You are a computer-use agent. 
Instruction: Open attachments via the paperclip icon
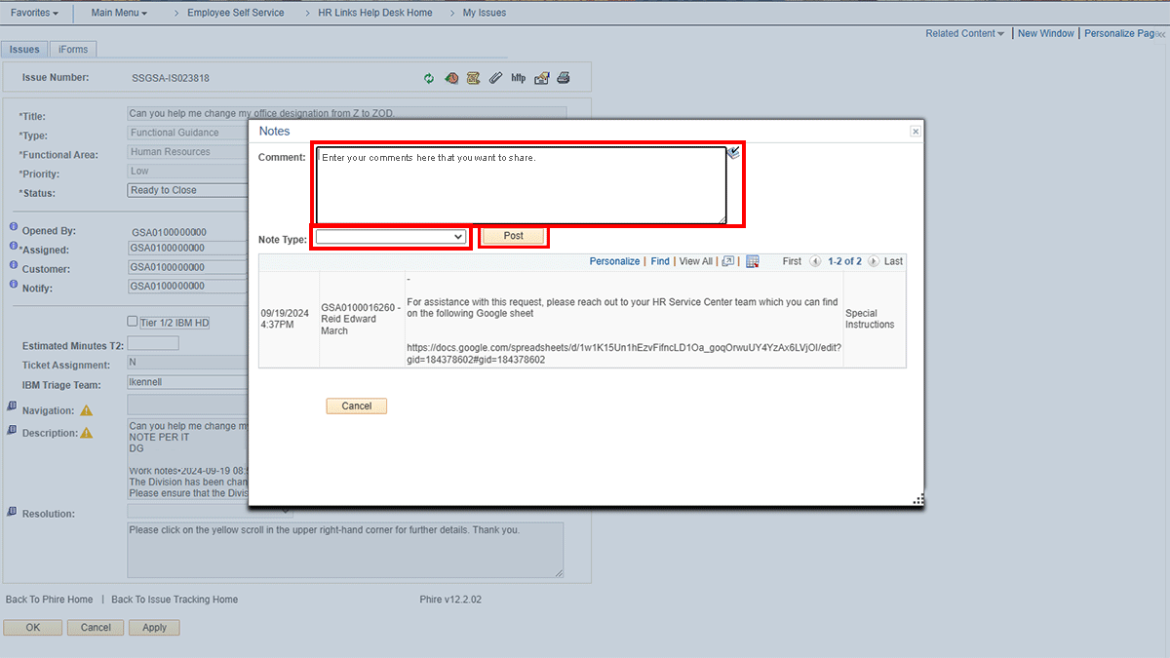495,78
